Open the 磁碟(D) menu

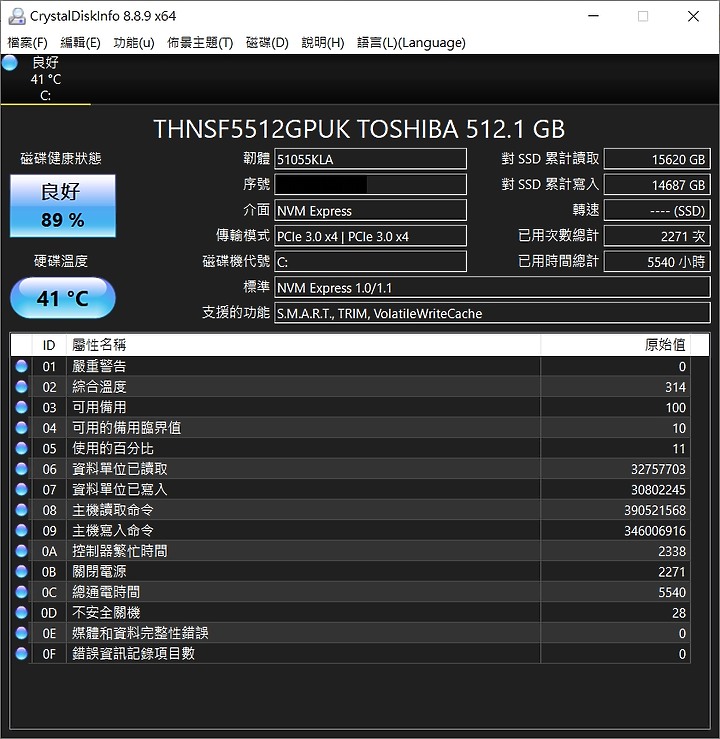267,43
